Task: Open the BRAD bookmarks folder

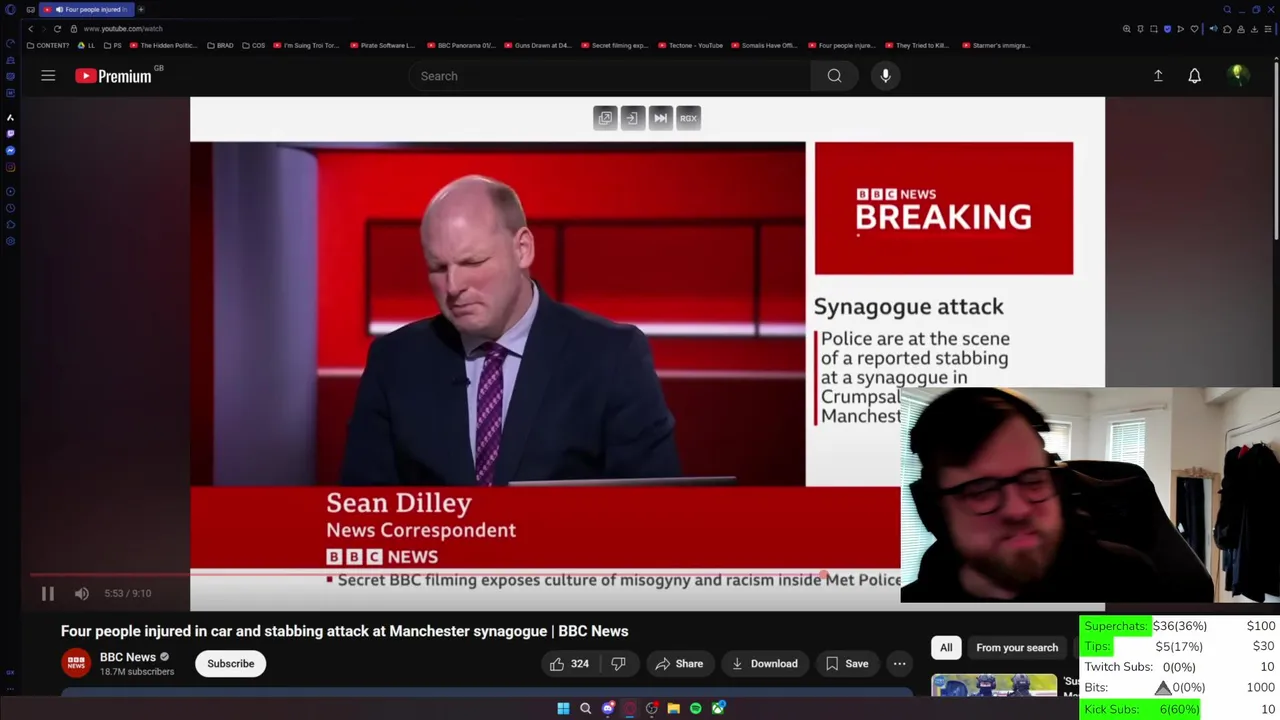Action: (220, 45)
